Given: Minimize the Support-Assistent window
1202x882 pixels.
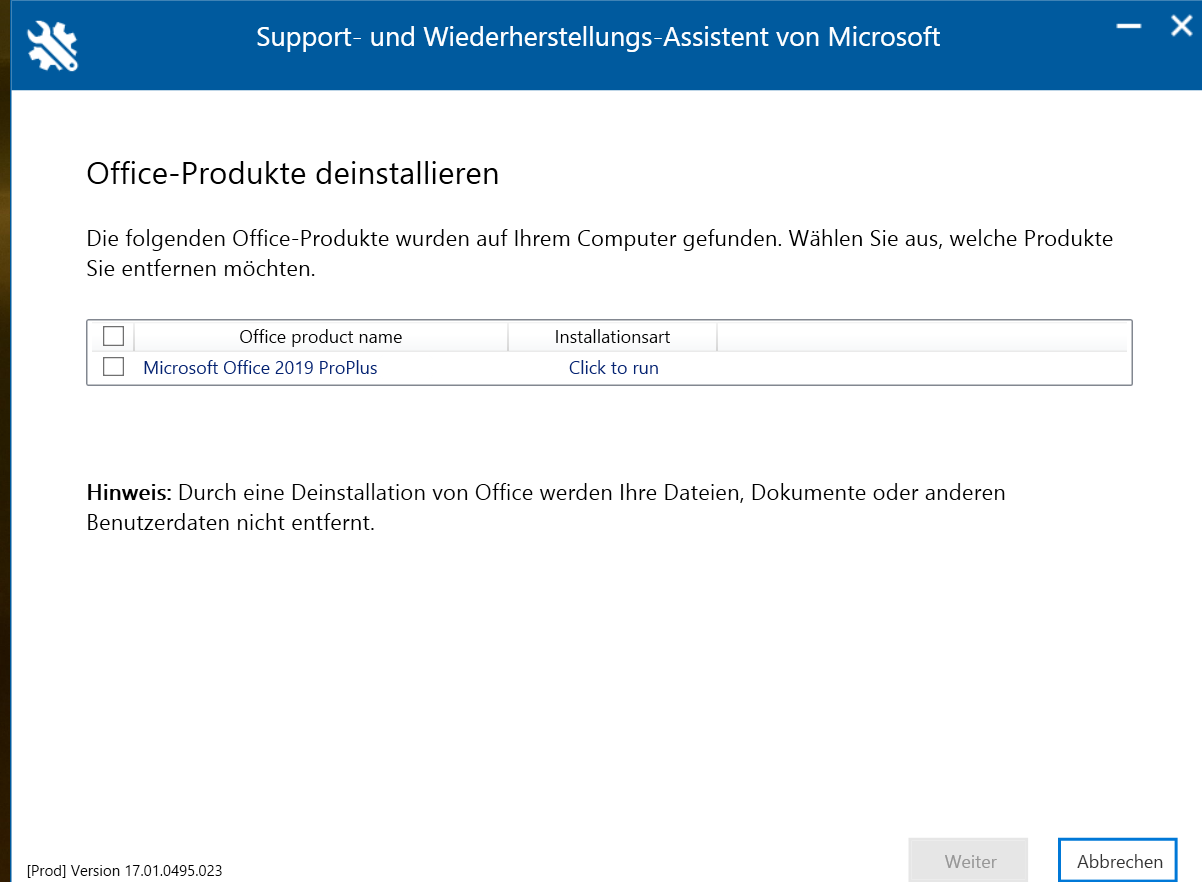Looking at the screenshot, I should coord(1129,27).
